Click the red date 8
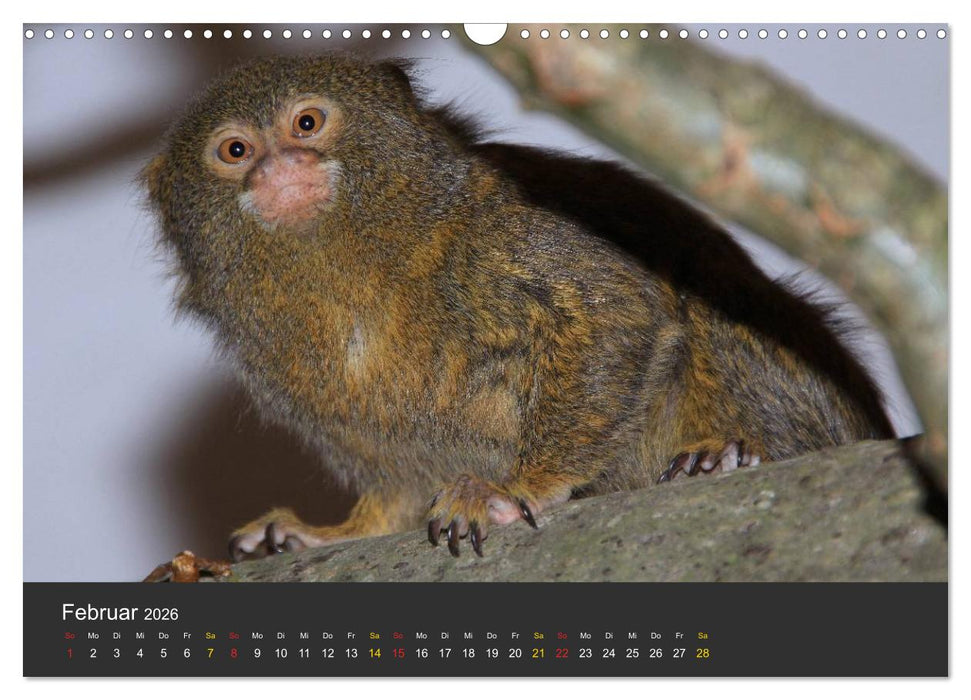Image resolution: width=971 pixels, height=700 pixels. (x=233, y=652)
